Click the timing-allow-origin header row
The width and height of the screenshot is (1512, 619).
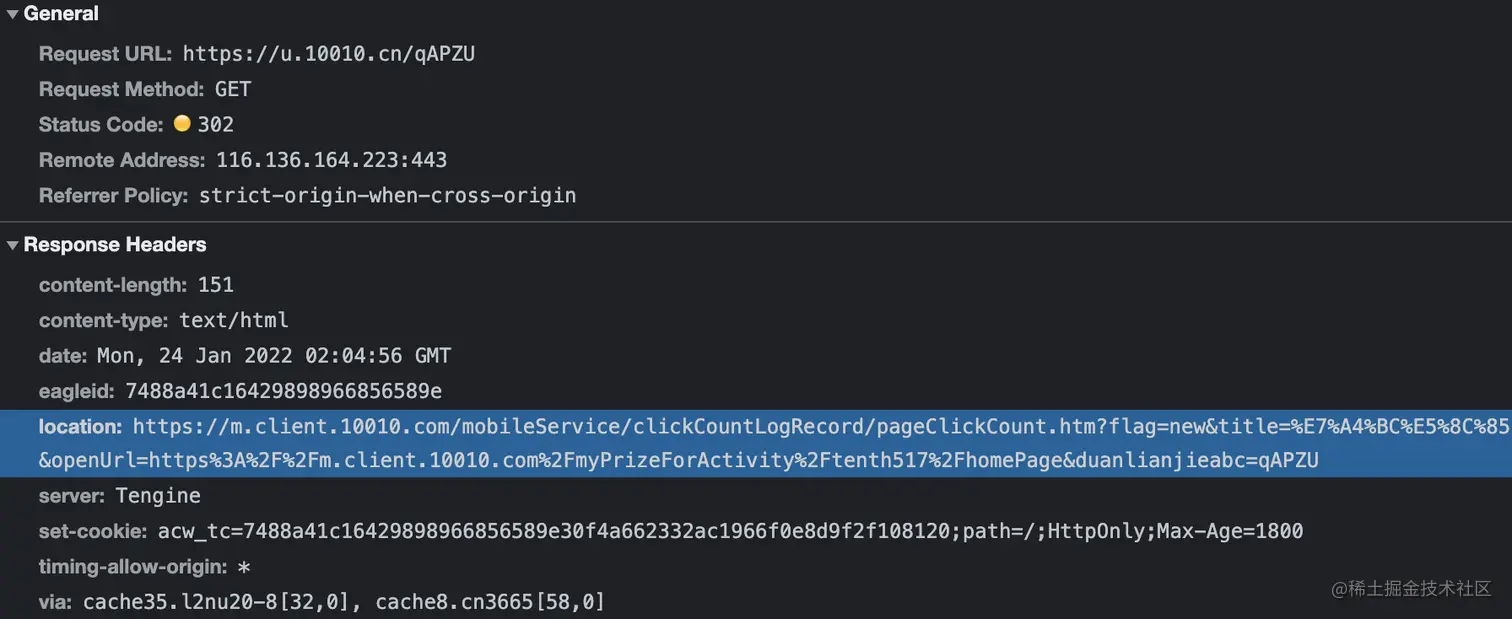(x=145, y=567)
